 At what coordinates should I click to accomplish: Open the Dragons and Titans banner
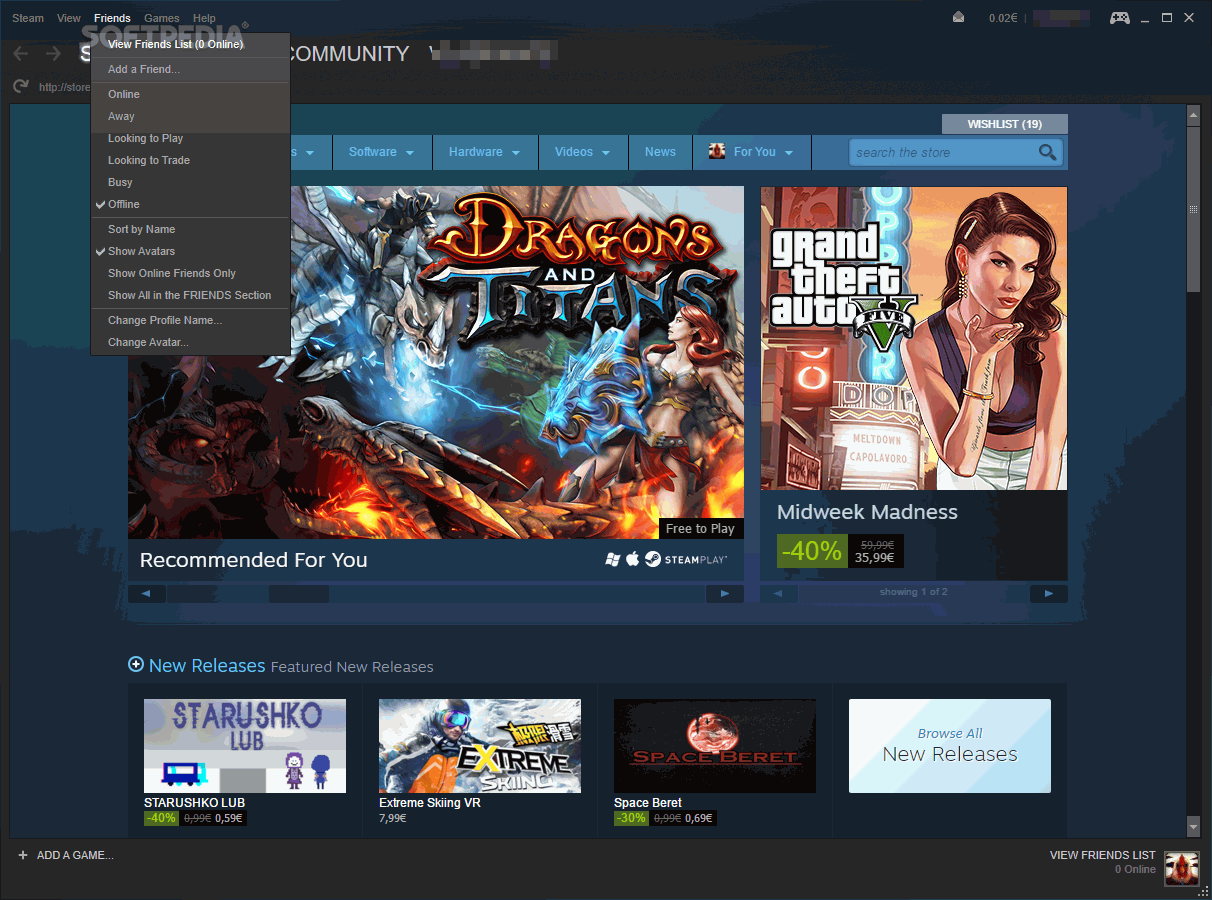(x=436, y=362)
